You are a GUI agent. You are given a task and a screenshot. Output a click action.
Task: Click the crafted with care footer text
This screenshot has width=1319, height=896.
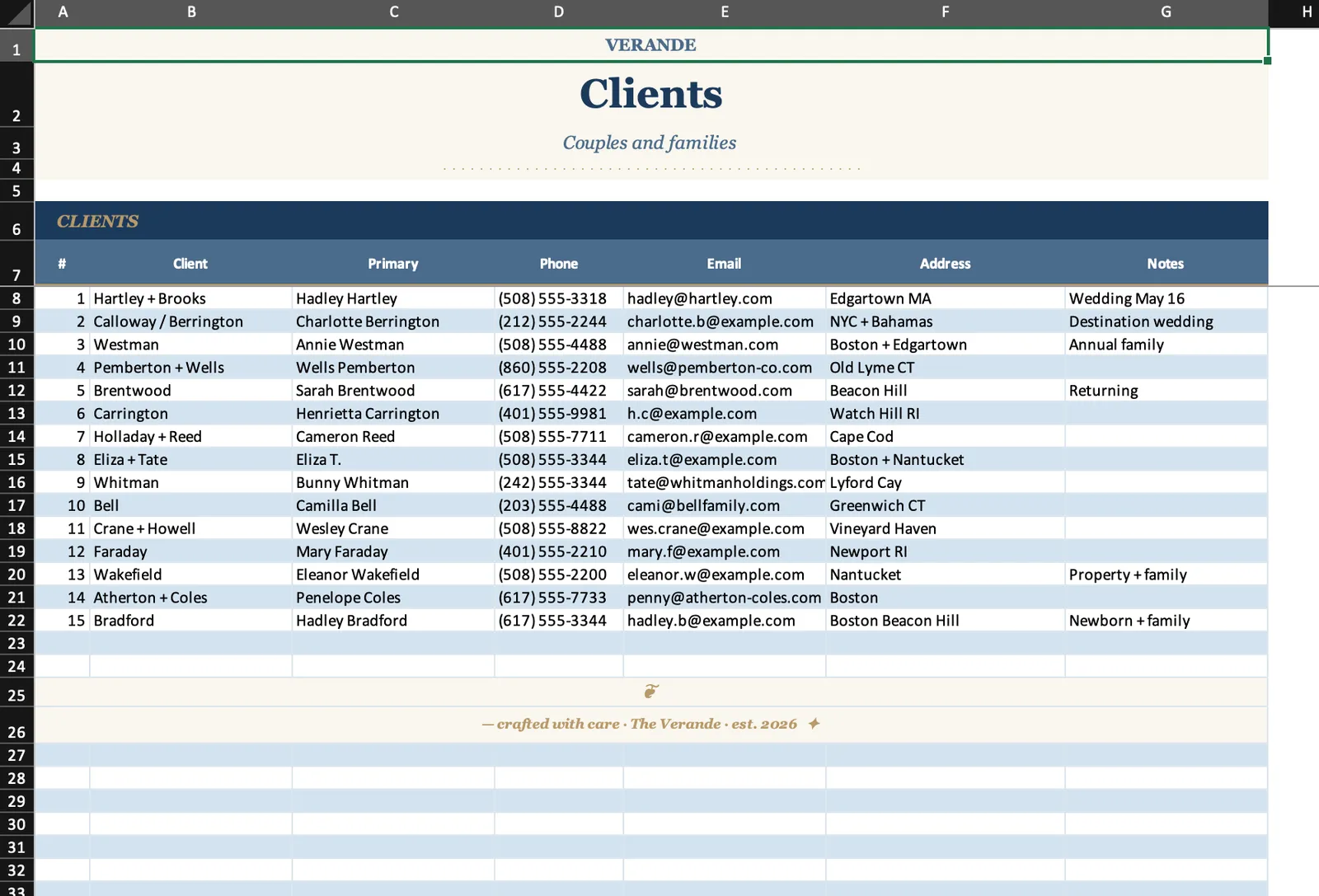tap(640, 724)
